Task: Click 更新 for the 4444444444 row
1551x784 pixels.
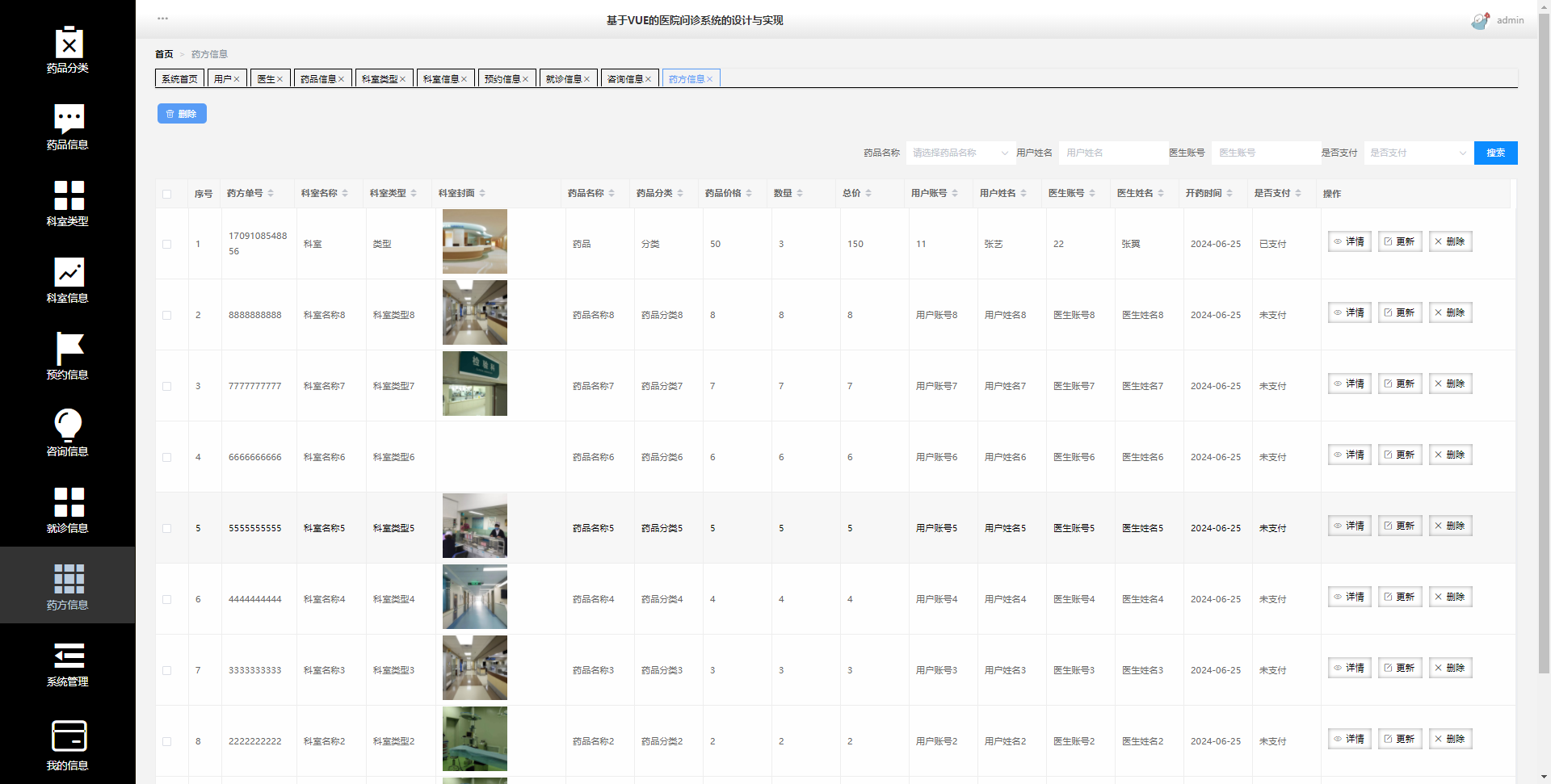Action: click(x=1400, y=597)
